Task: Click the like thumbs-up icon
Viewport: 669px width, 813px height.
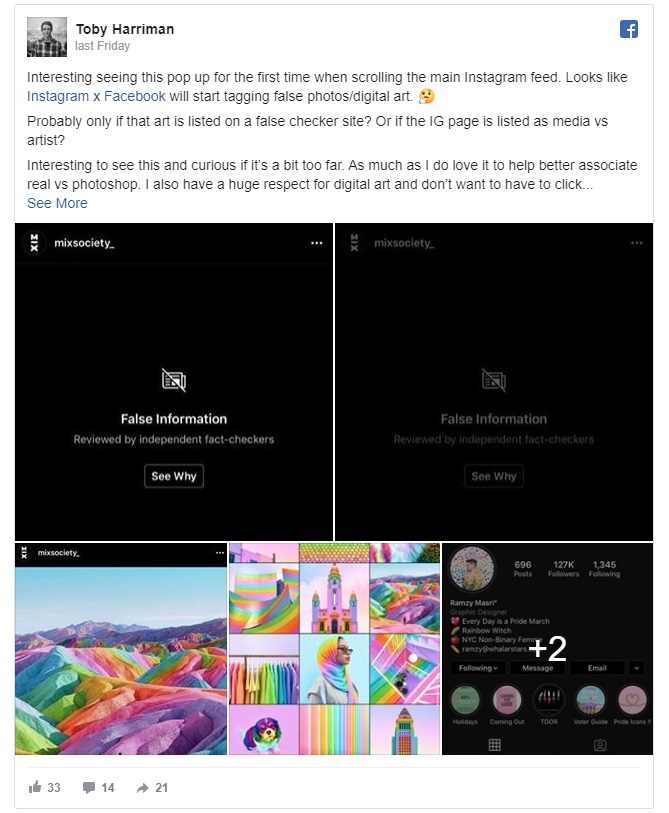Action: 35,787
